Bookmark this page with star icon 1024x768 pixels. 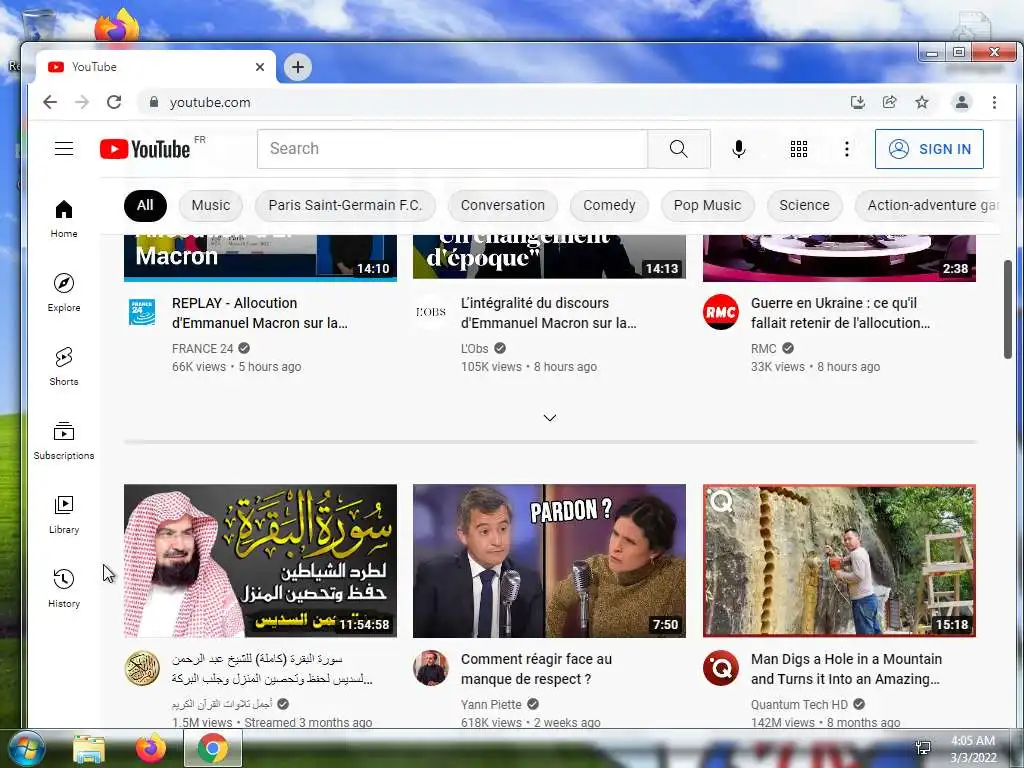[x=921, y=102]
